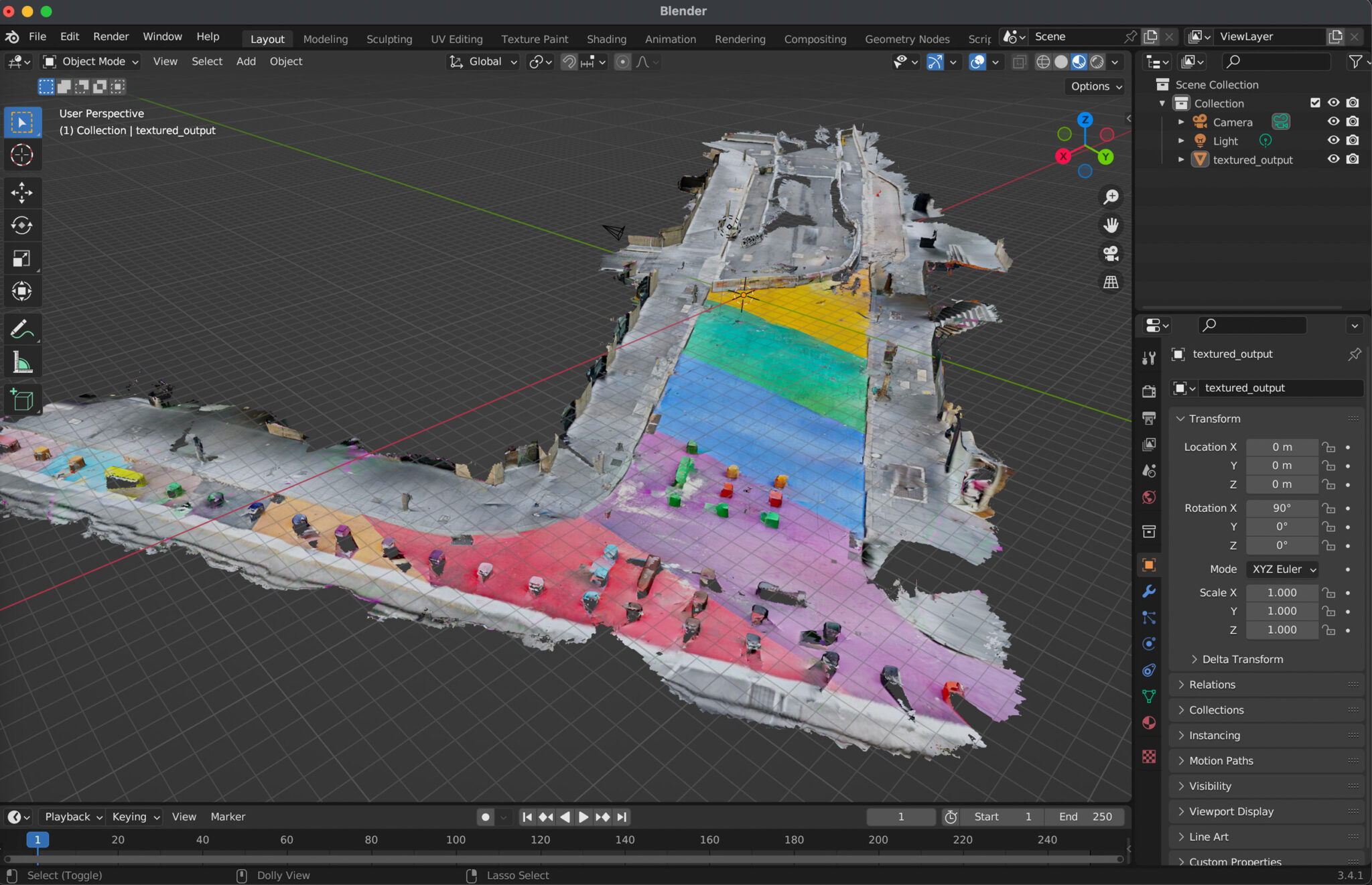Image resolution: width=1372 pixels, height=885 pixels.
Task: Click frame 100 on the timeline ruler
Action: 456,840
